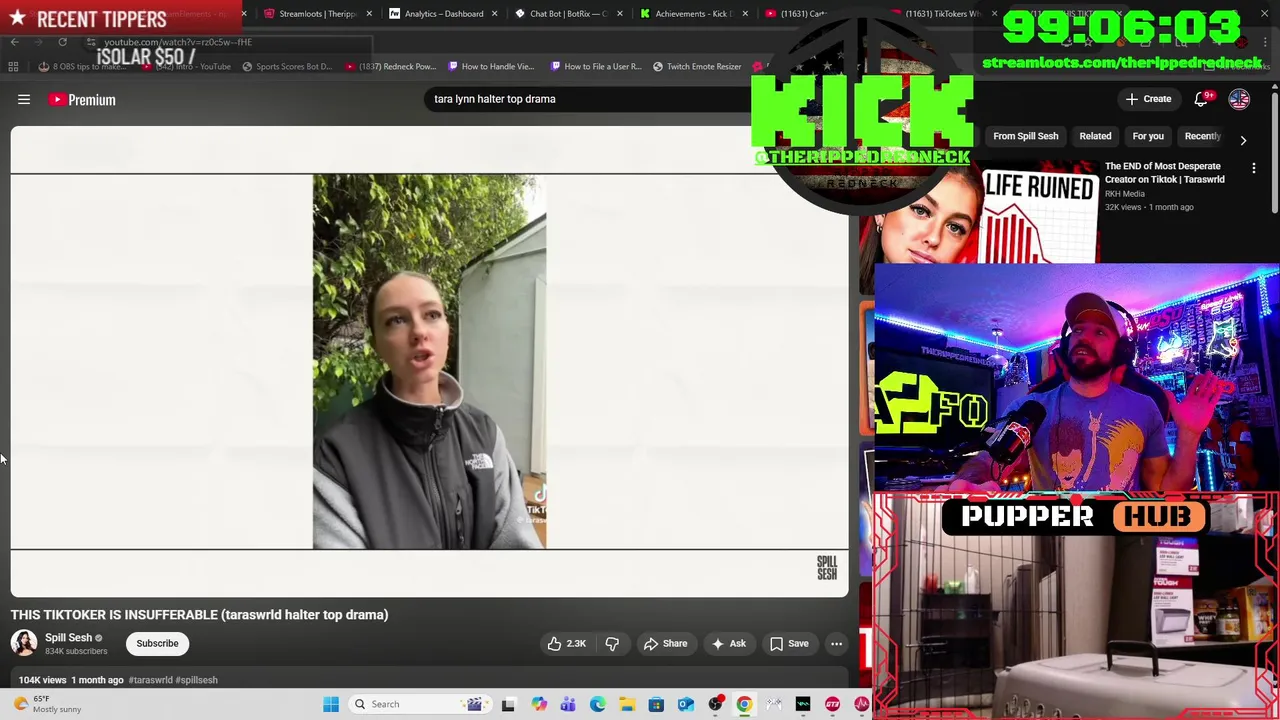Click the Ask button under the video
Viewport: 1280px width, 720px height.
(x=728, y=644)
